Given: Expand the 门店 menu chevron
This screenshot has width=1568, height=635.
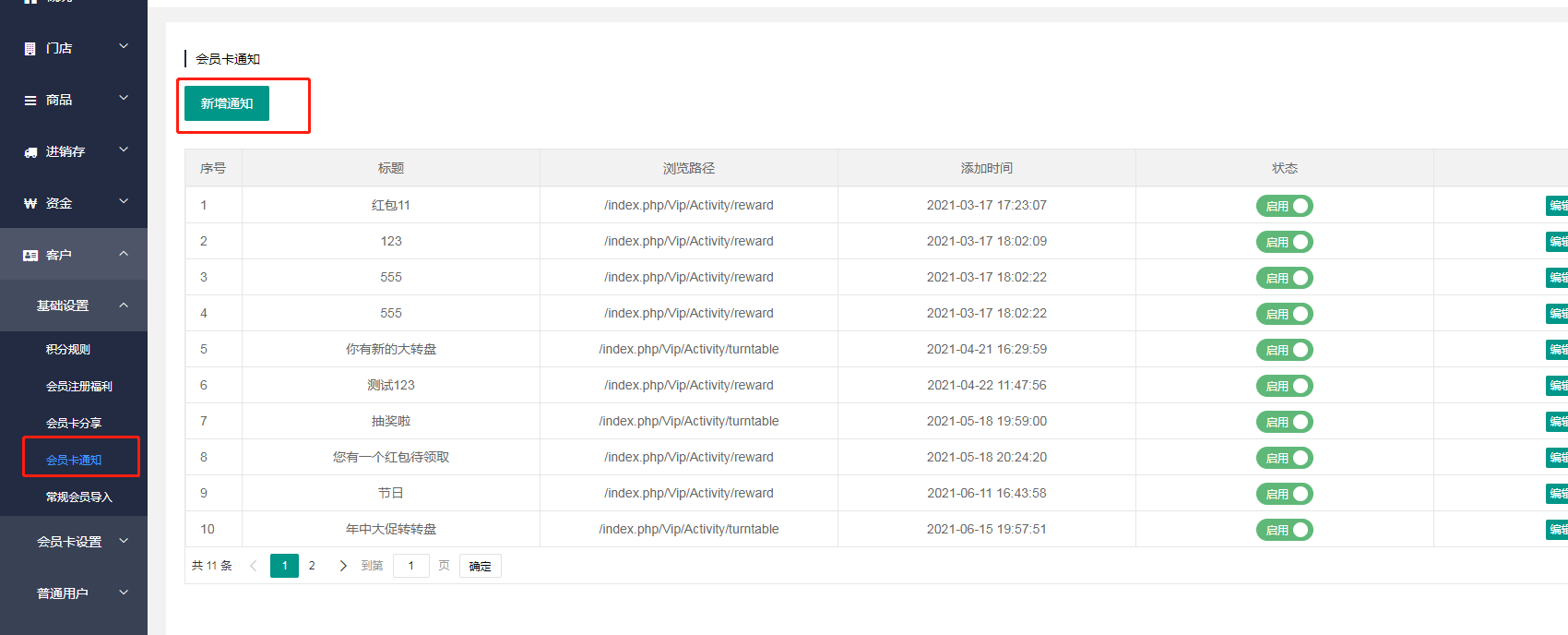Looking at the screenshot, I should tap(124, 46).
